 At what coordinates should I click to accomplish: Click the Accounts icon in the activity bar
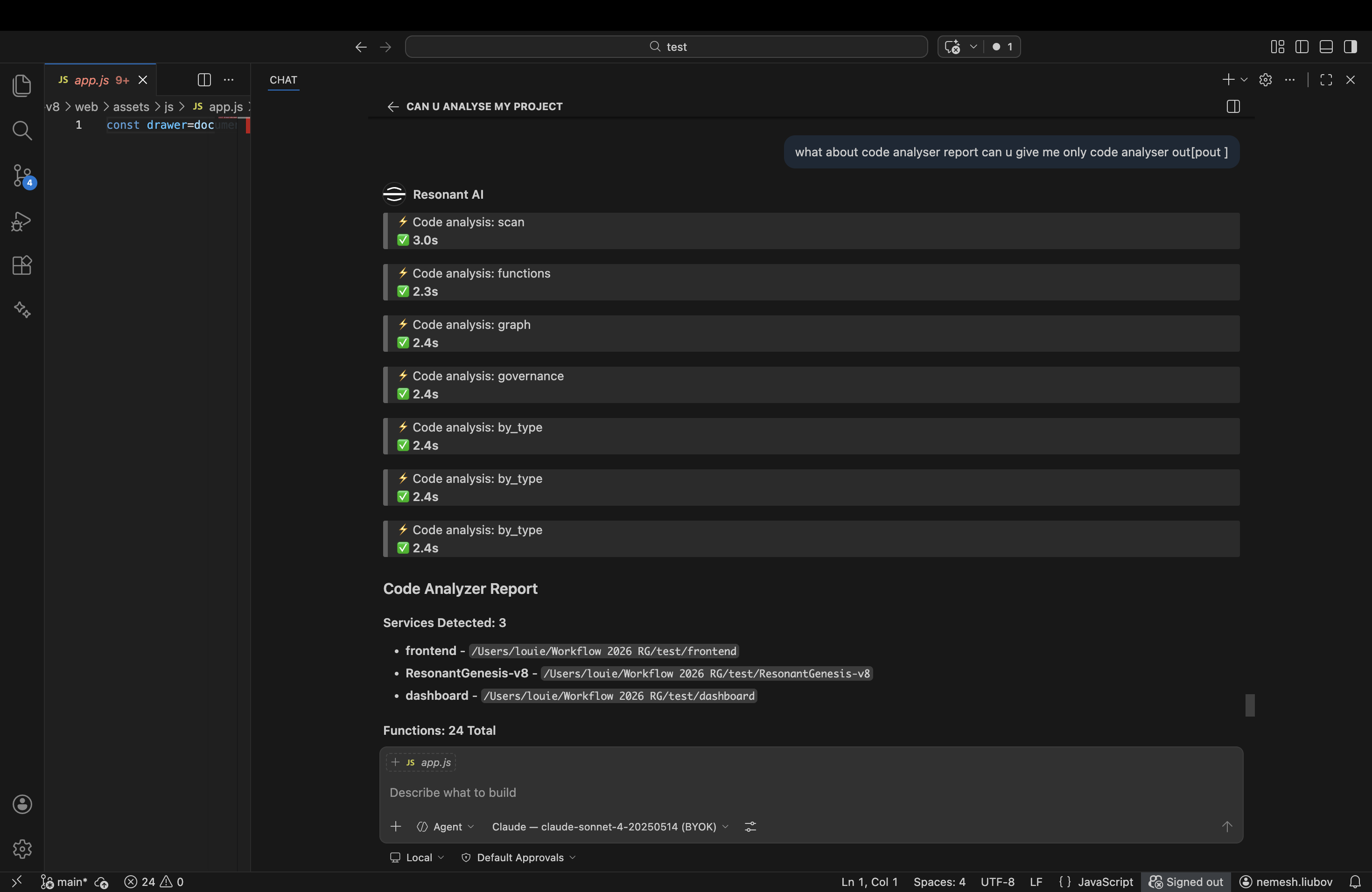22,804
